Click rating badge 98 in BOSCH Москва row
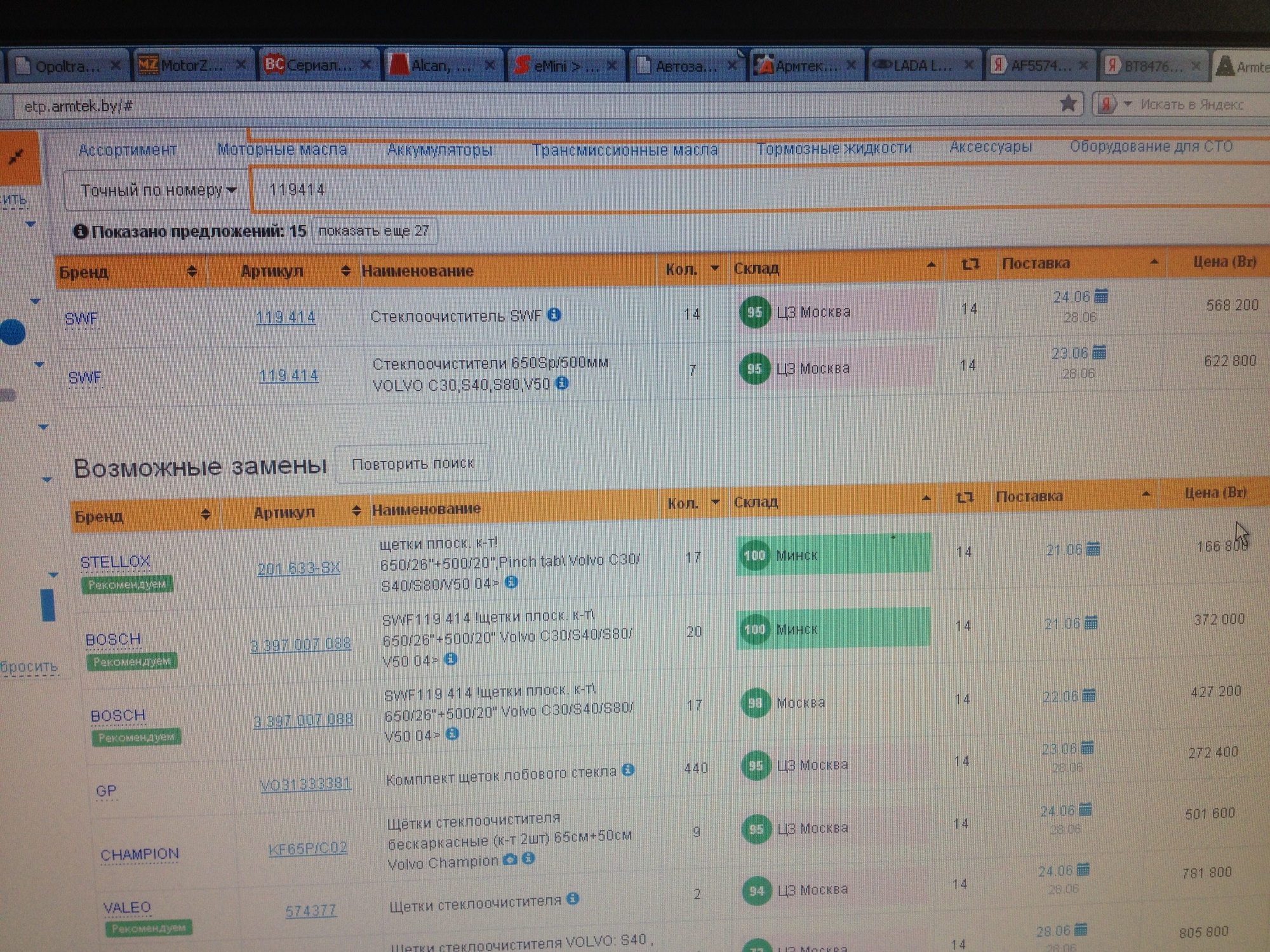 (756, 703)
